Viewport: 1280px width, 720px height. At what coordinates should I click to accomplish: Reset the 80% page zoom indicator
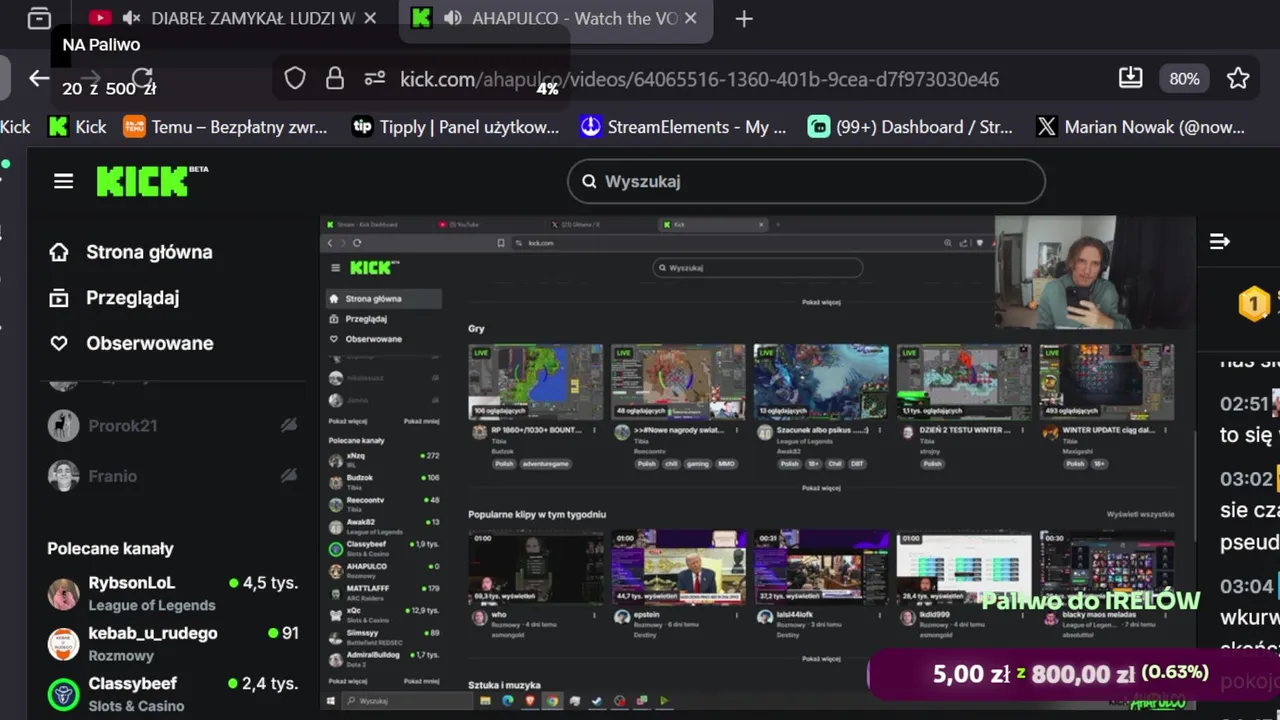(1184, 79)
